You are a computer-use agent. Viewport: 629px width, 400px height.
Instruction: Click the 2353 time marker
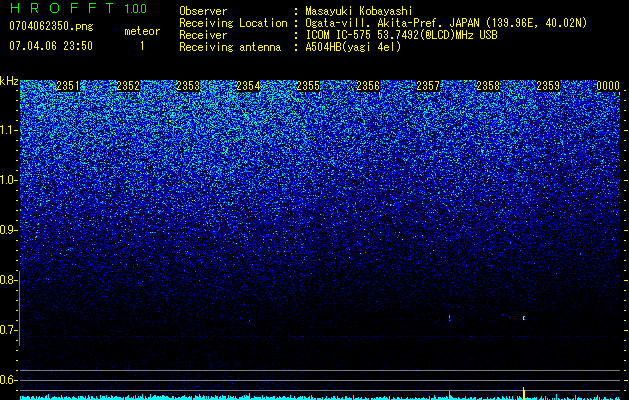[188, 86]
